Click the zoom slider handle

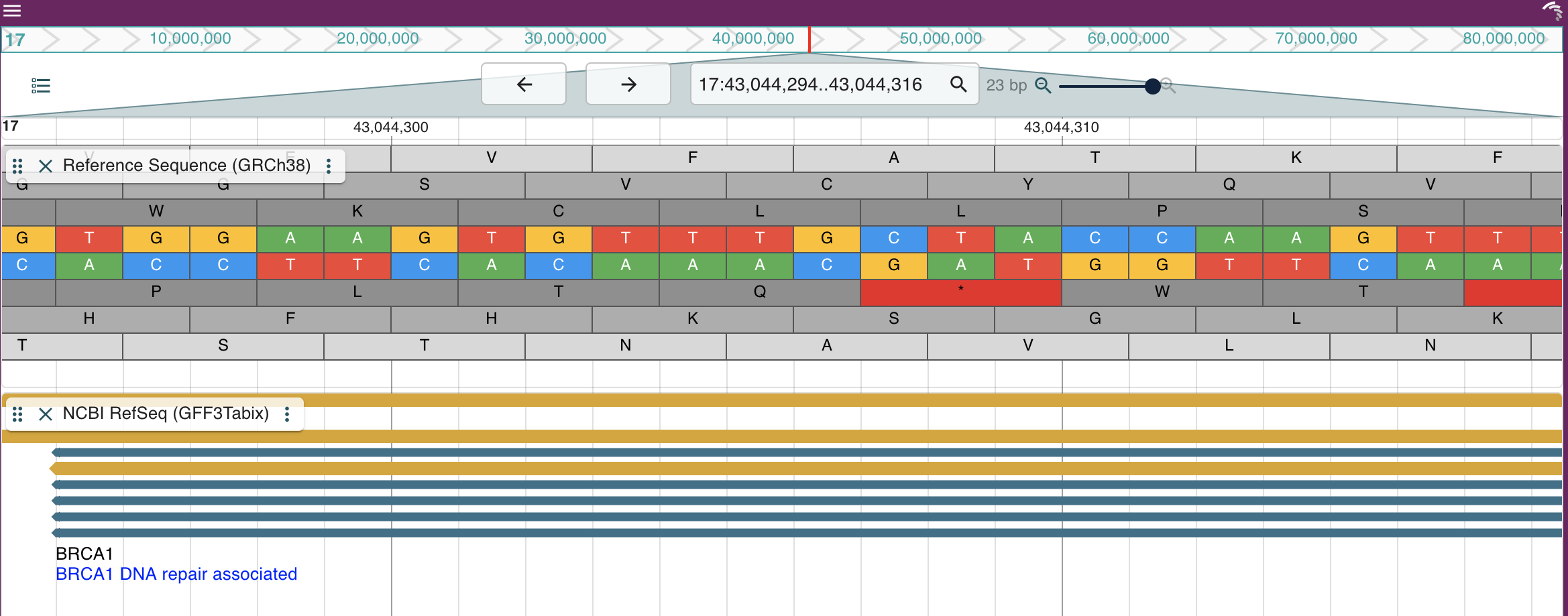1153,86
